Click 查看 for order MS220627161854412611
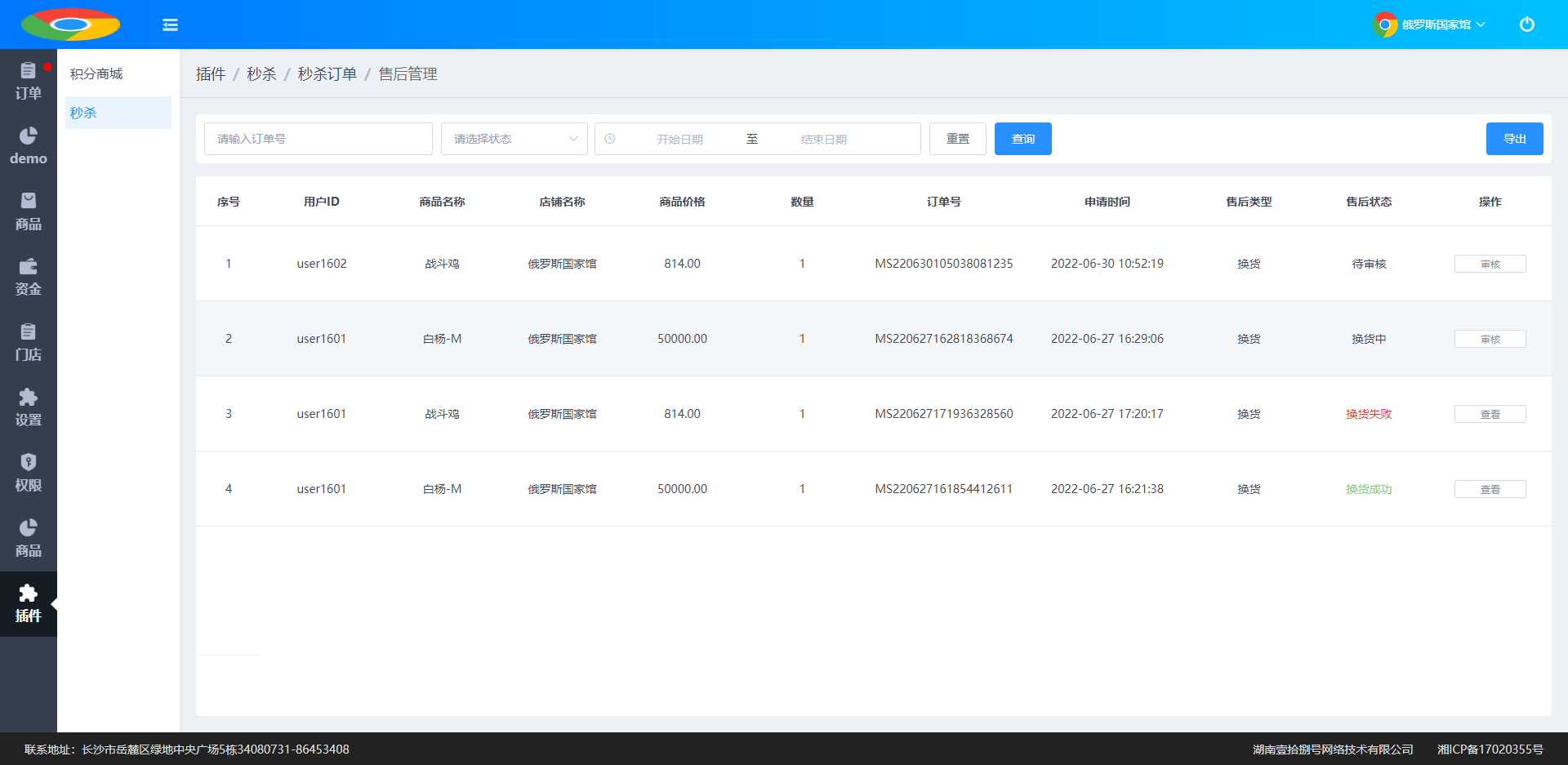 [x=1490, y=489]
